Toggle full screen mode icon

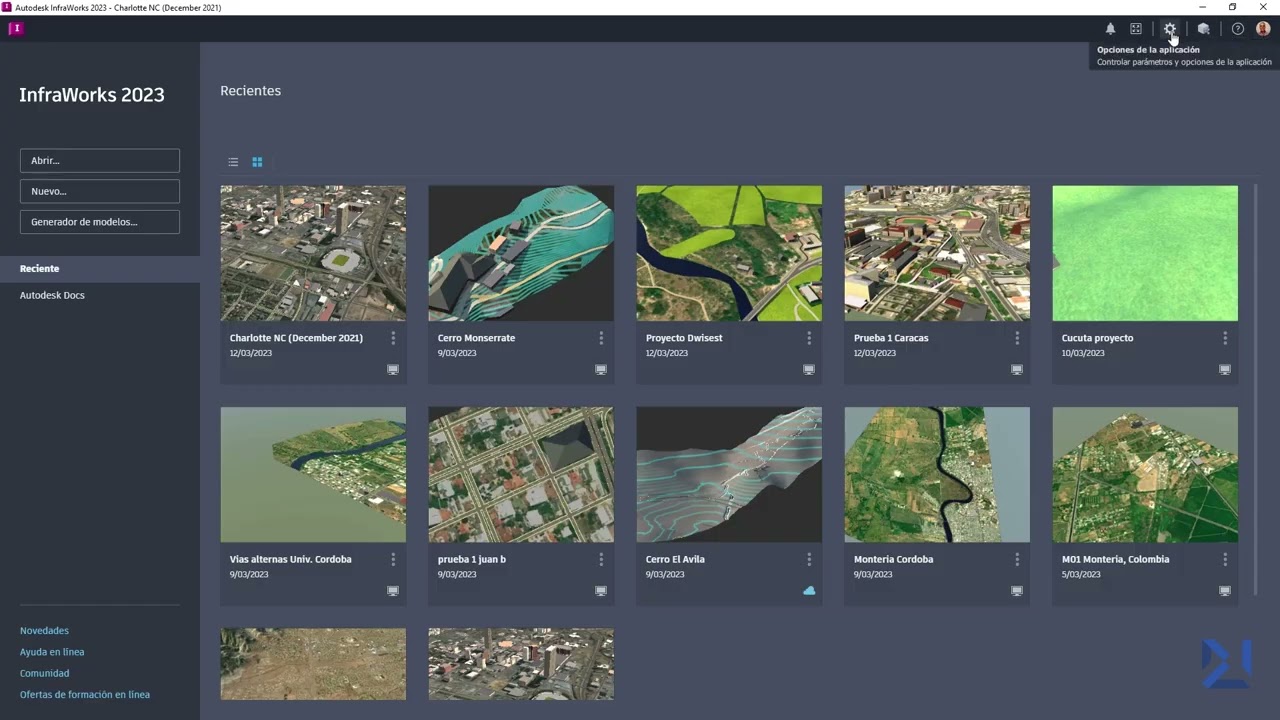point(1136,29)
